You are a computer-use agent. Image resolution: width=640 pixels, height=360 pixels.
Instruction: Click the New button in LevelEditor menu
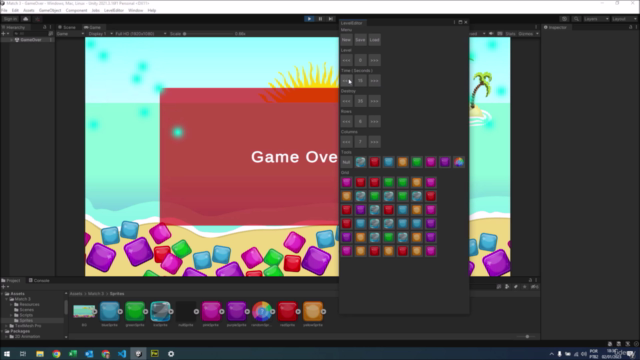346,40
